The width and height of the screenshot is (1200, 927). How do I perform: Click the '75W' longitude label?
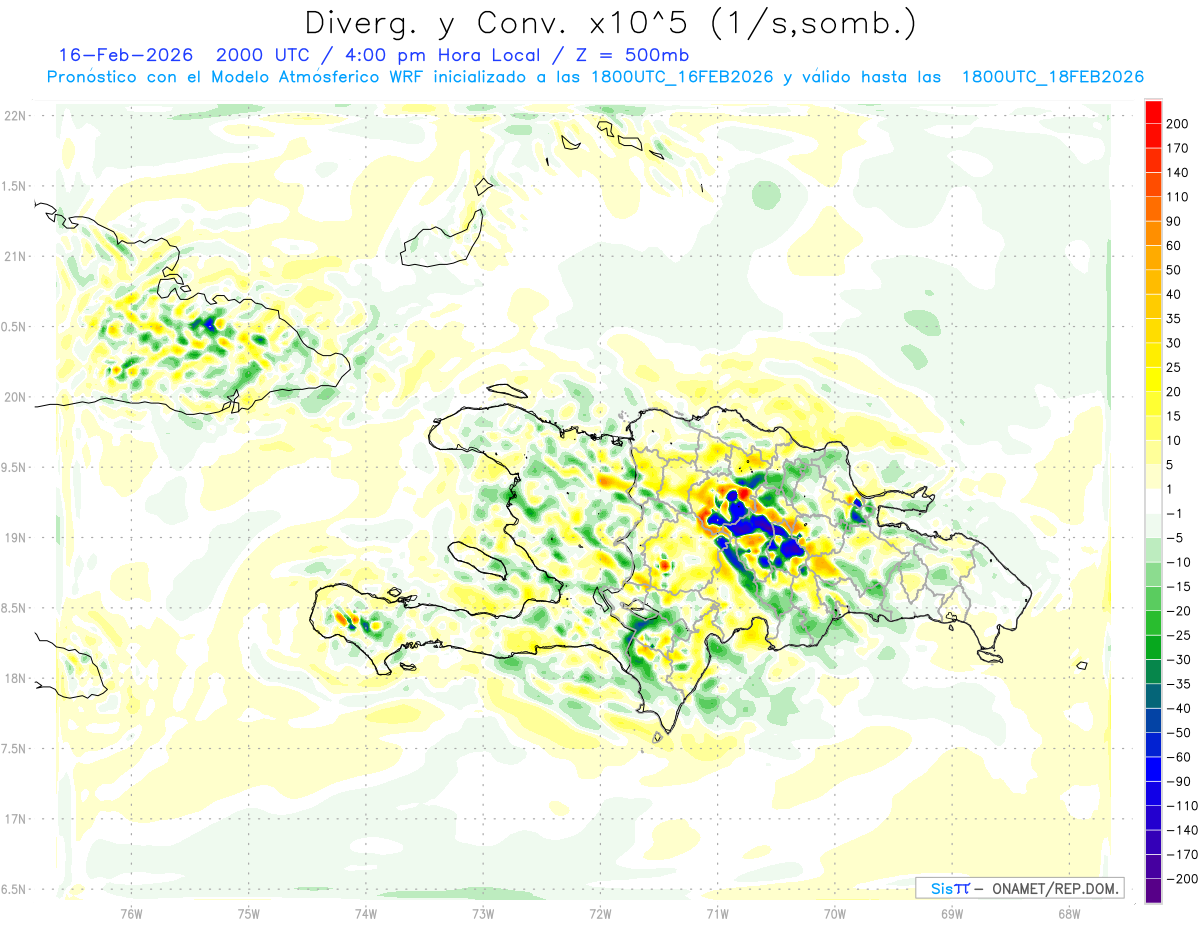(x=249, y=914)
